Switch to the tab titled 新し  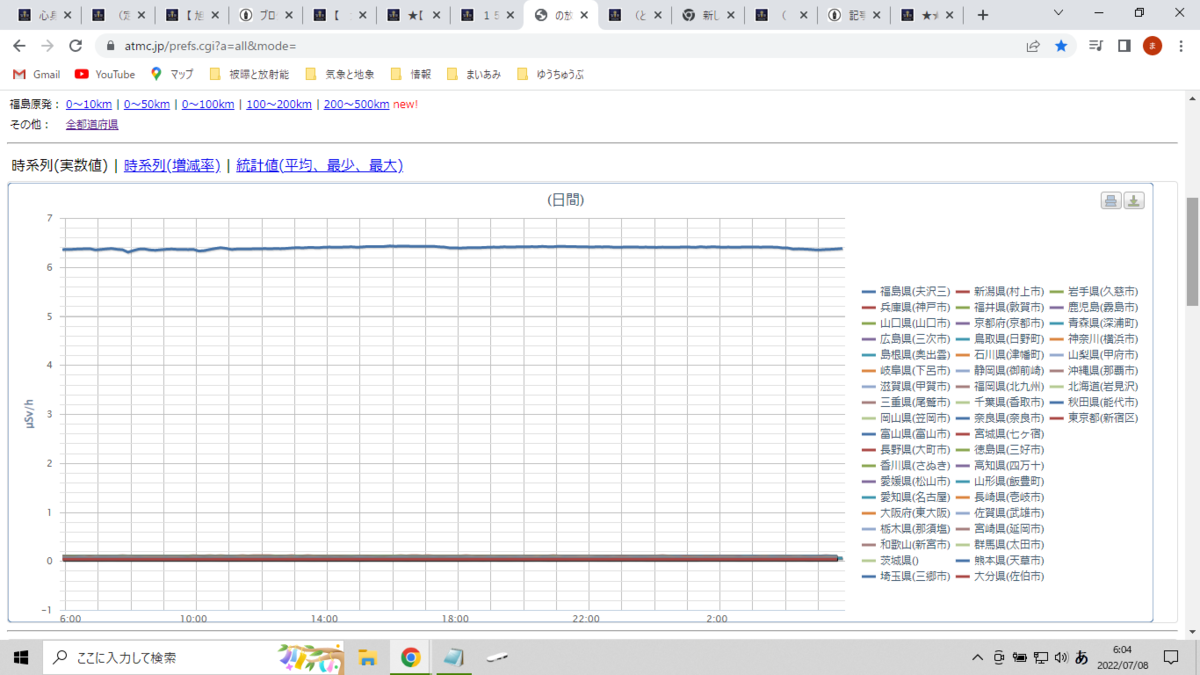[707, 15]
